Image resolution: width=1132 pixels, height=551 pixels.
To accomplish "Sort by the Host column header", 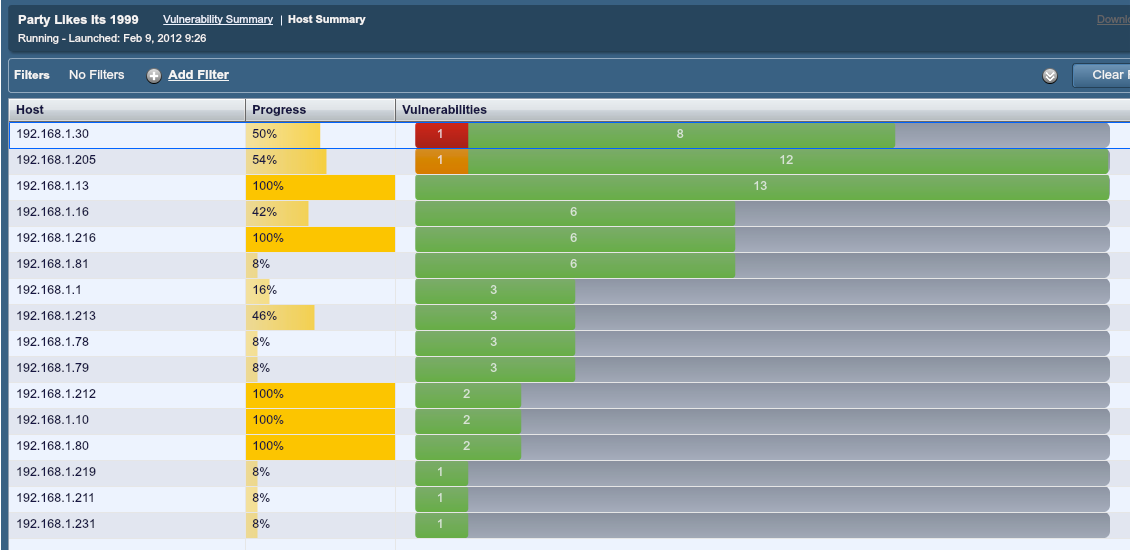I will (x=127, y=110).
